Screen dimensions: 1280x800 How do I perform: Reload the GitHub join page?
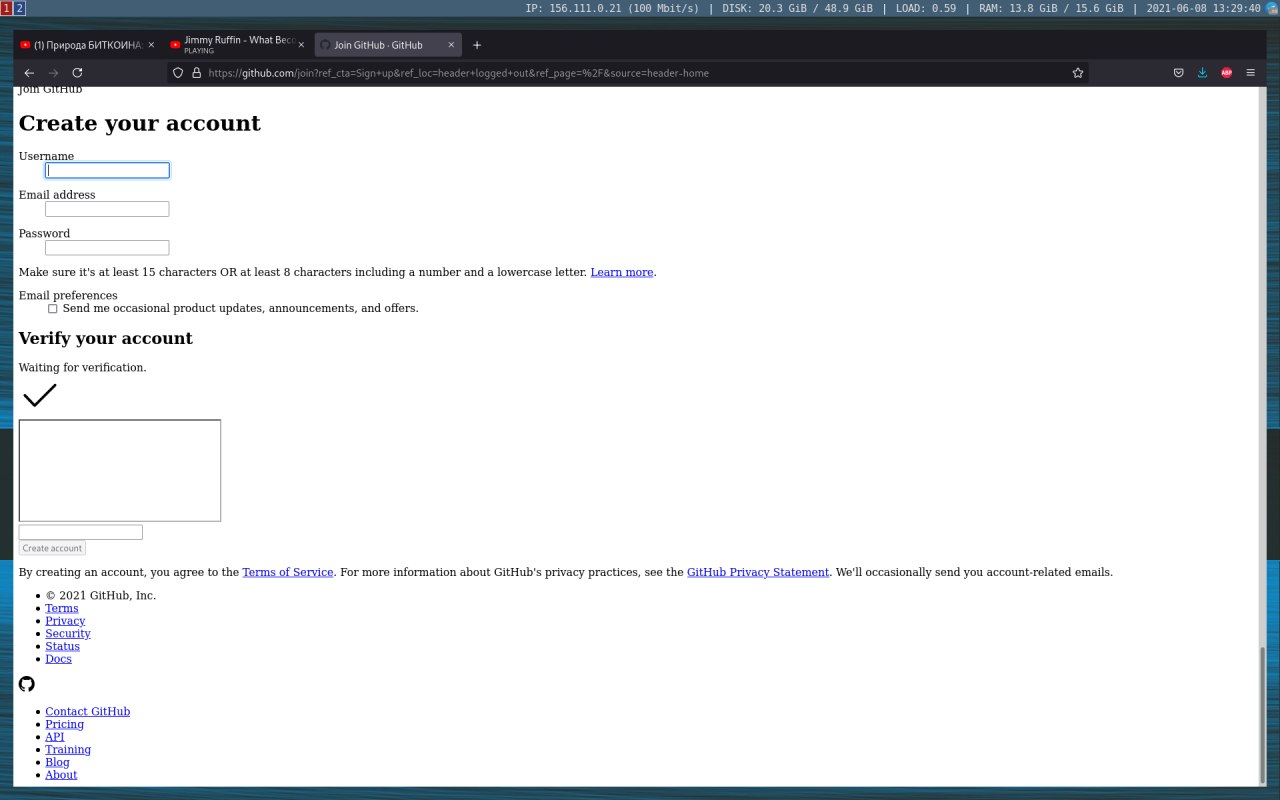(x=77, y=73)
